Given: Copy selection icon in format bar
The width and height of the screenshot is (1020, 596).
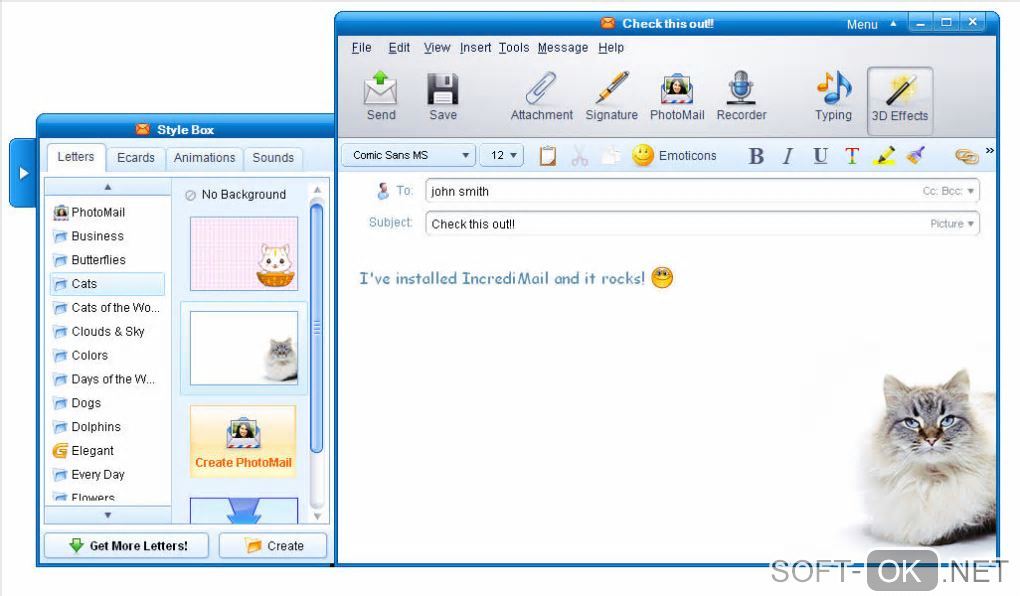Looking at the screenshot, I should coord(611,156).
